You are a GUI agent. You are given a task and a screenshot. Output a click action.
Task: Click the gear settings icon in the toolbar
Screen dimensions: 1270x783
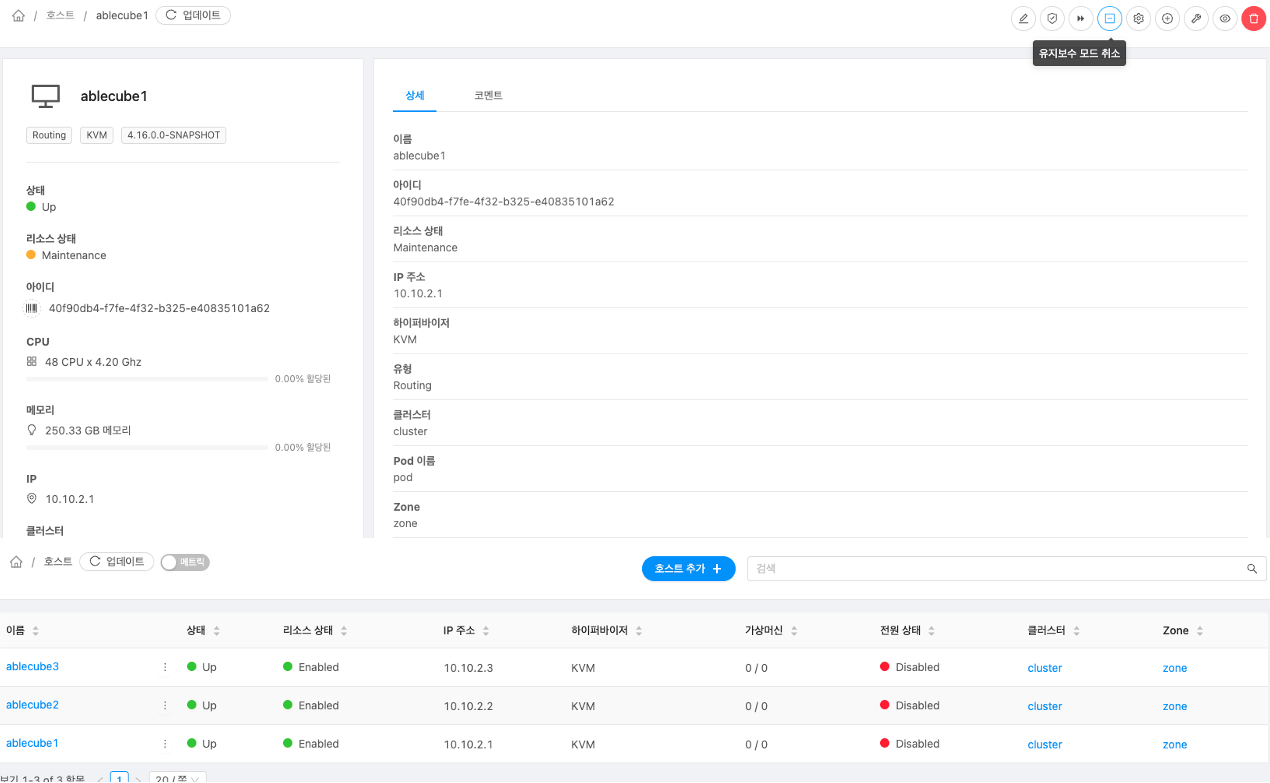click(1138, 18)
